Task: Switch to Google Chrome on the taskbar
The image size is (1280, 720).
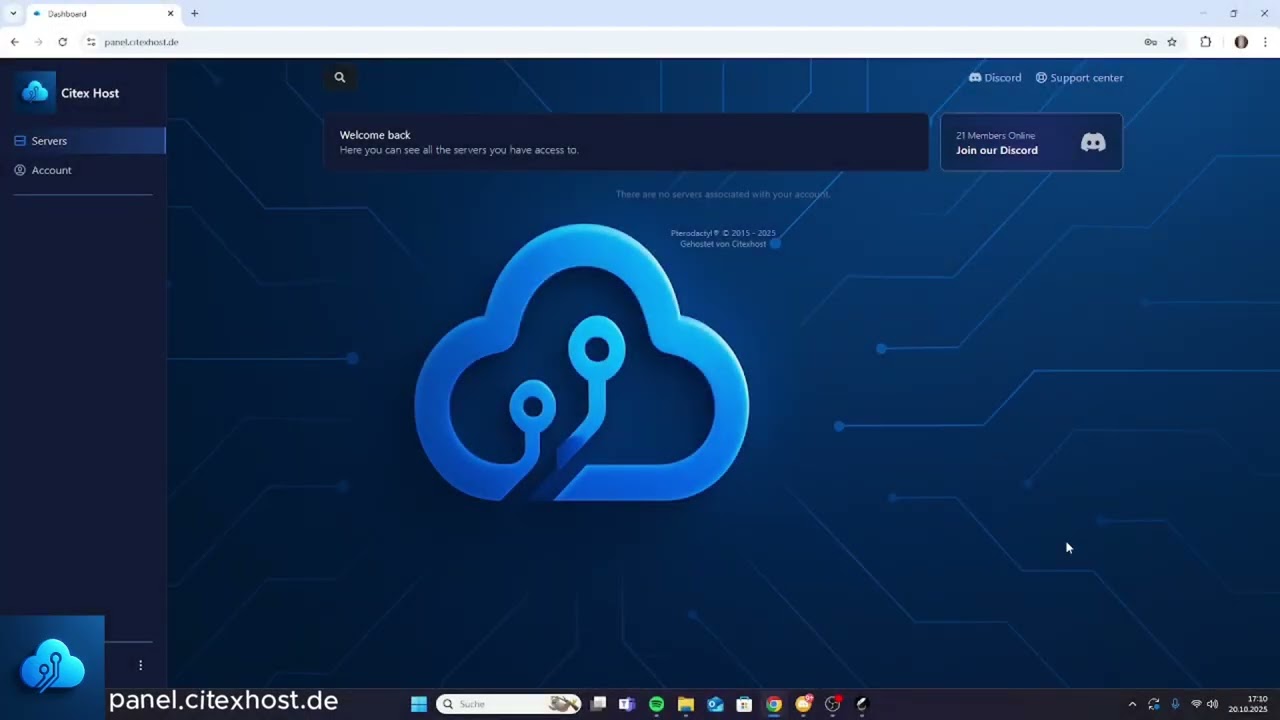Action: tap(774, 704)
